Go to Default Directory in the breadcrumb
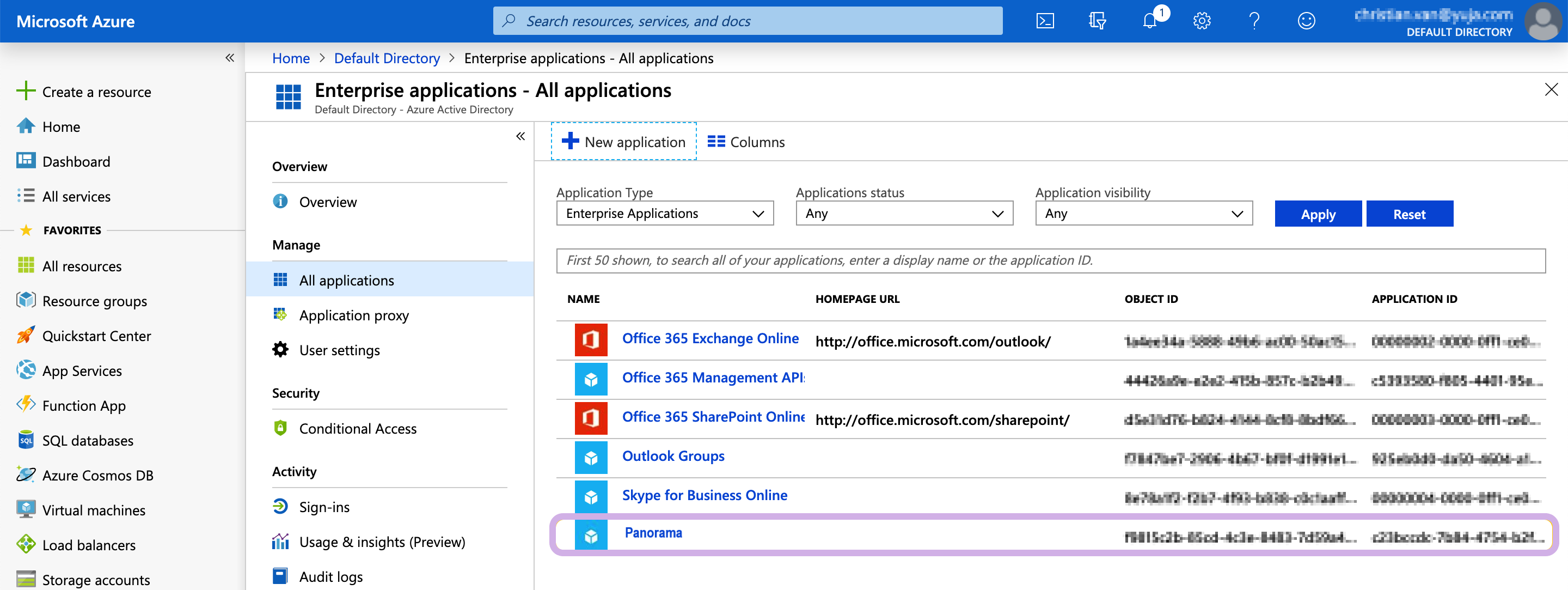 coord(387,58)
